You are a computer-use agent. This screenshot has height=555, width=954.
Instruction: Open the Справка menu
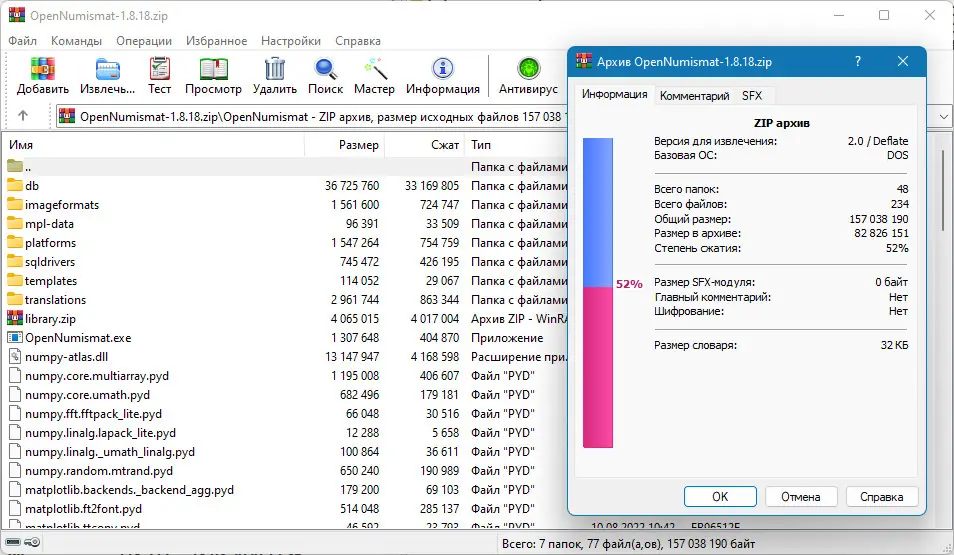[358, 41]
